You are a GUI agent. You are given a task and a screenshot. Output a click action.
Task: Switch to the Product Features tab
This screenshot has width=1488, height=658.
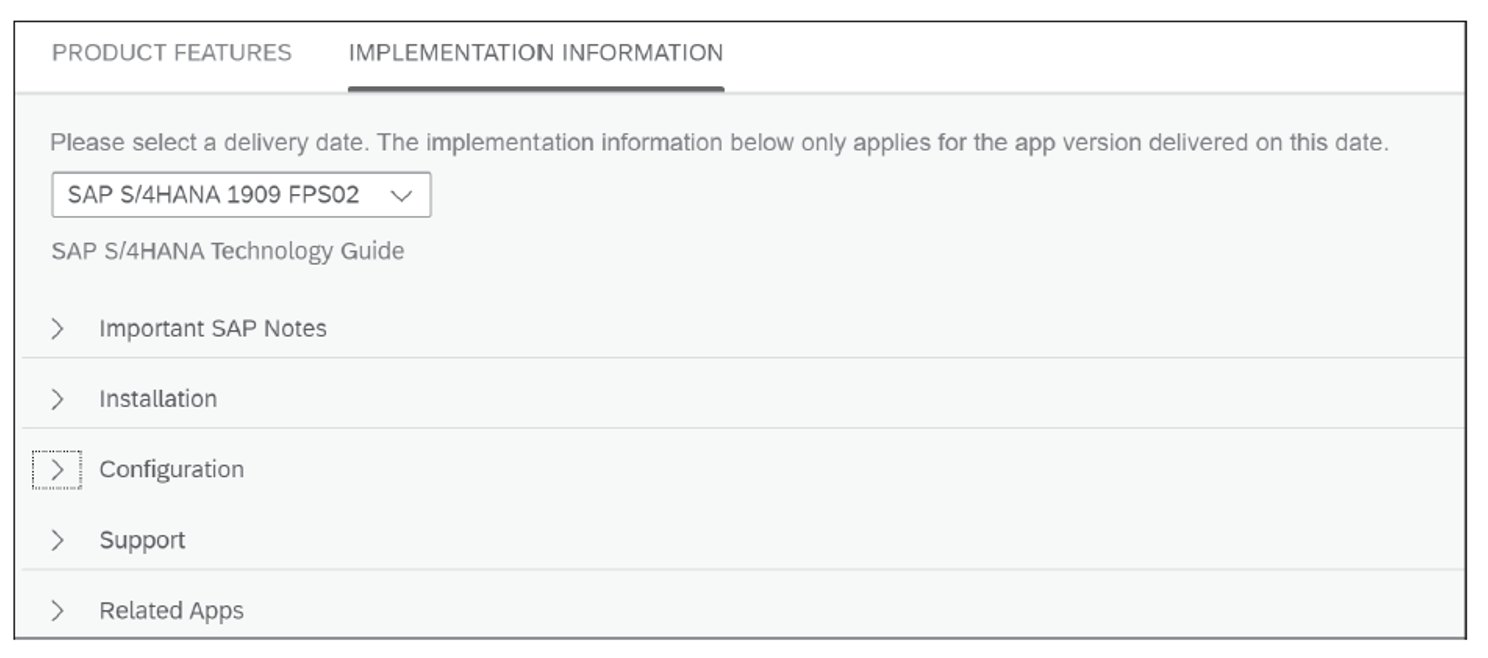(x=172, y=52)
